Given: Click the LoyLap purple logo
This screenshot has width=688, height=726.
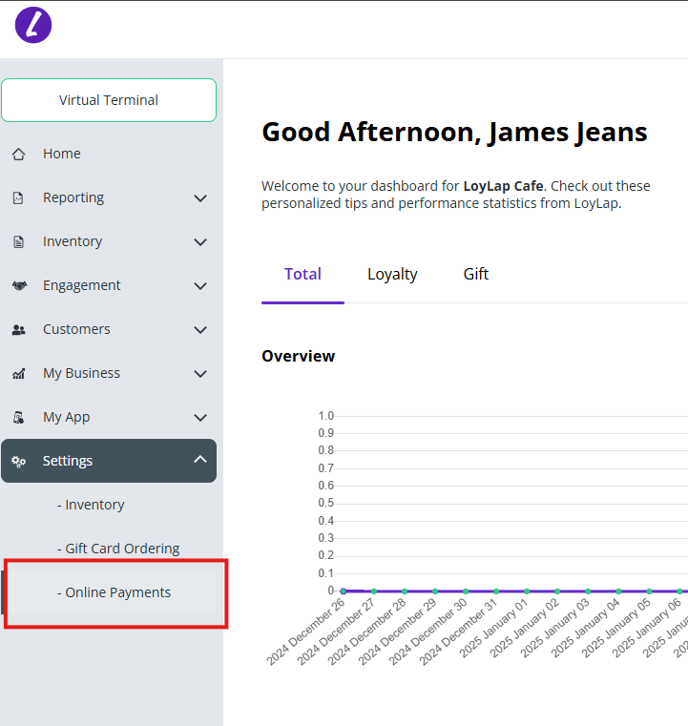Looking at the screenshot, I should point(33,25).
